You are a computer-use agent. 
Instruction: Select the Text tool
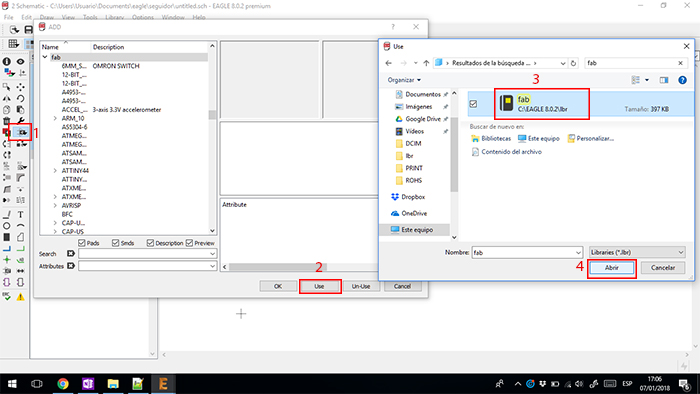tap(21, 215)
